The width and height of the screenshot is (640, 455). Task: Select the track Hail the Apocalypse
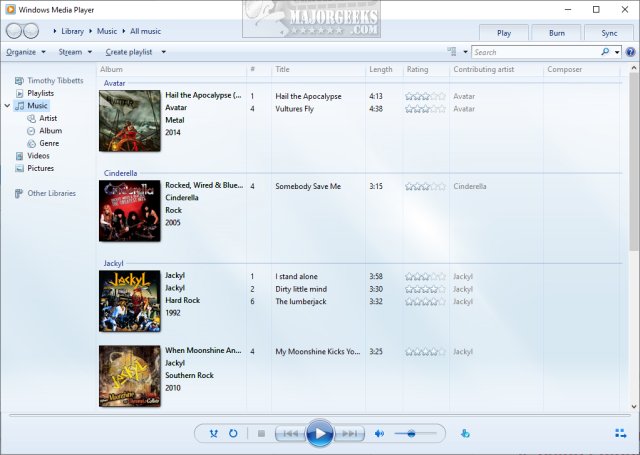pos(308,96)
